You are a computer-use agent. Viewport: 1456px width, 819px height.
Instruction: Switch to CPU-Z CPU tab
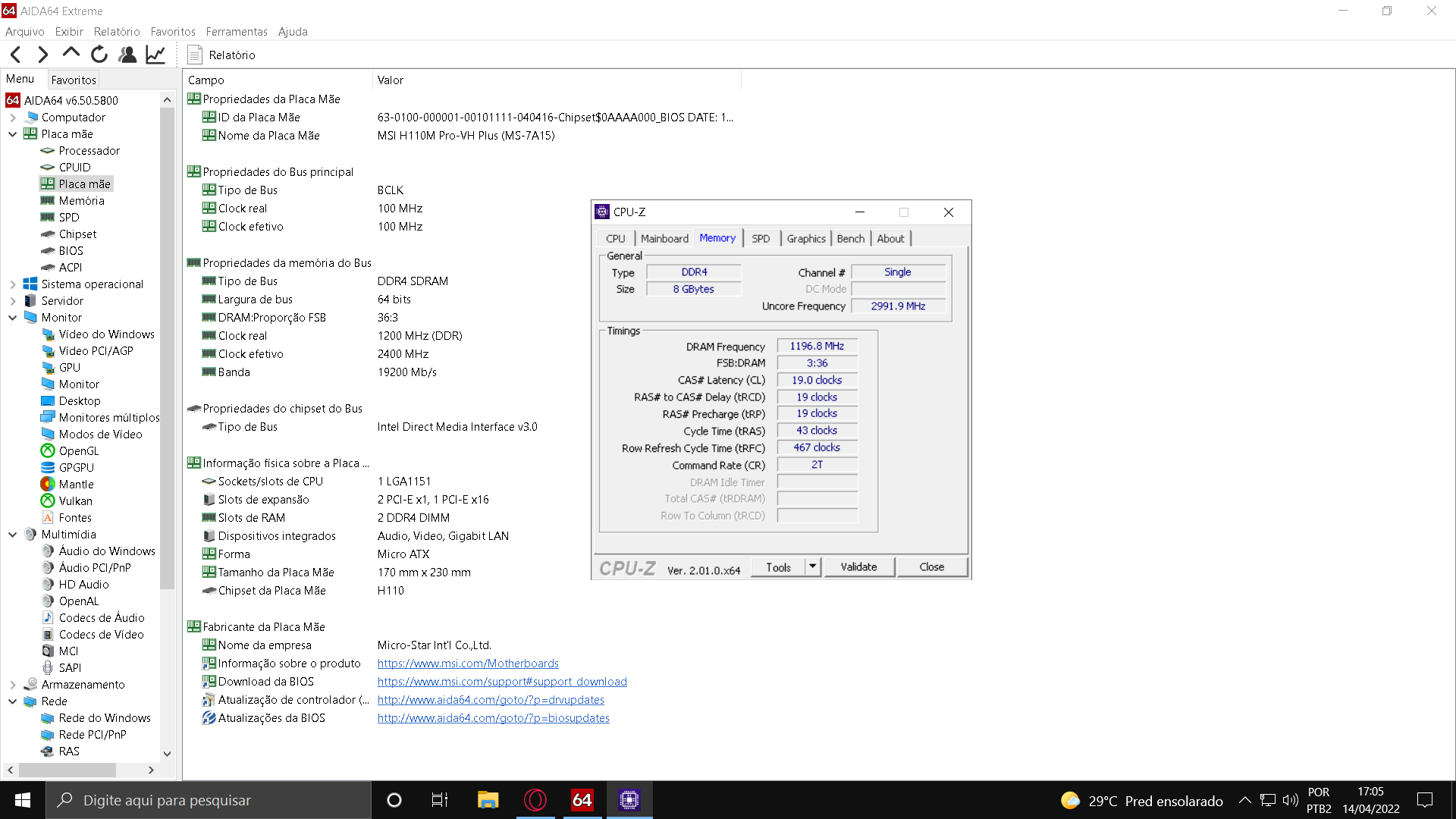tap(616, 238)
